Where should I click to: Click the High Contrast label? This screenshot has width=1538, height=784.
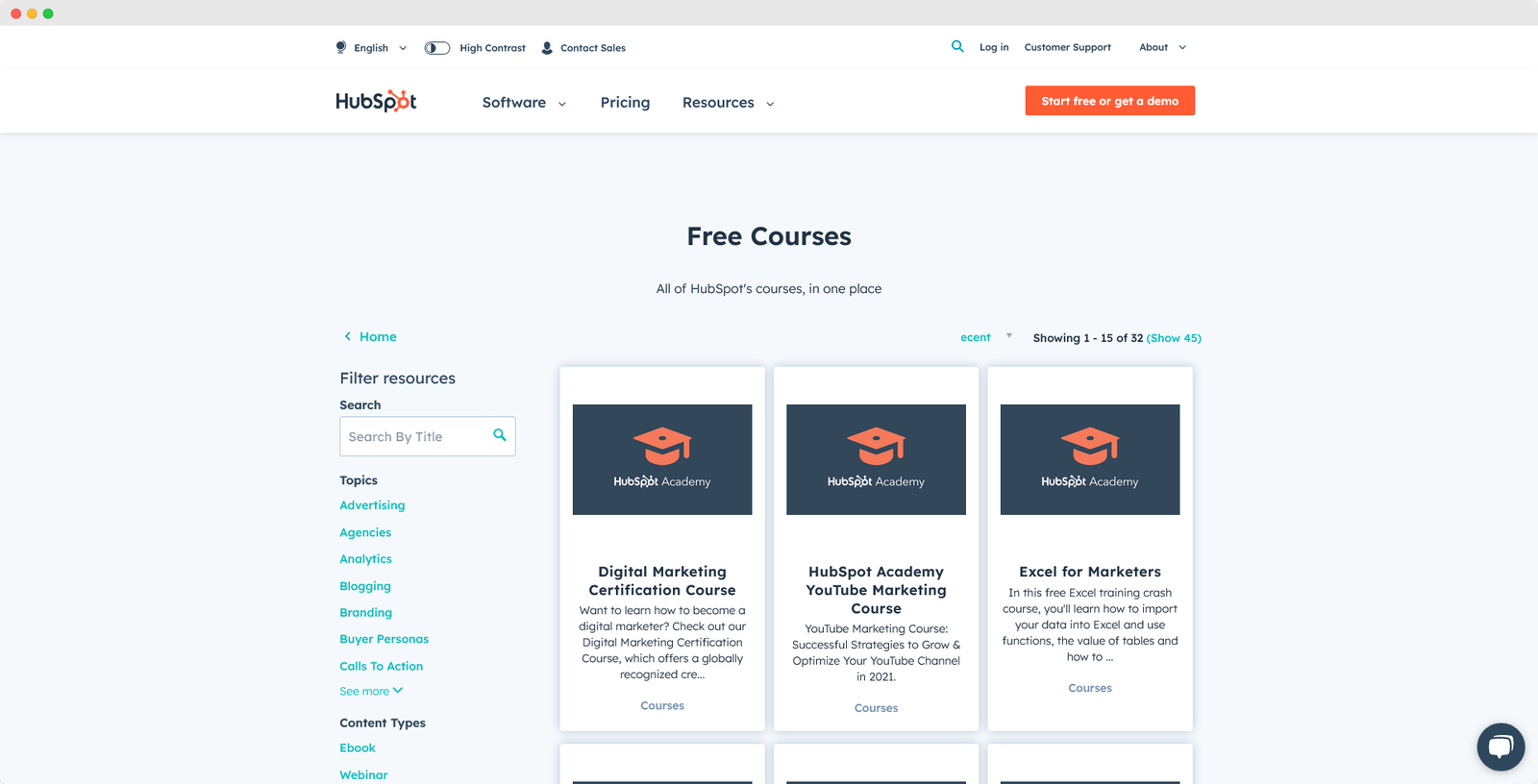pyautogui.click(x=492, y=48)
